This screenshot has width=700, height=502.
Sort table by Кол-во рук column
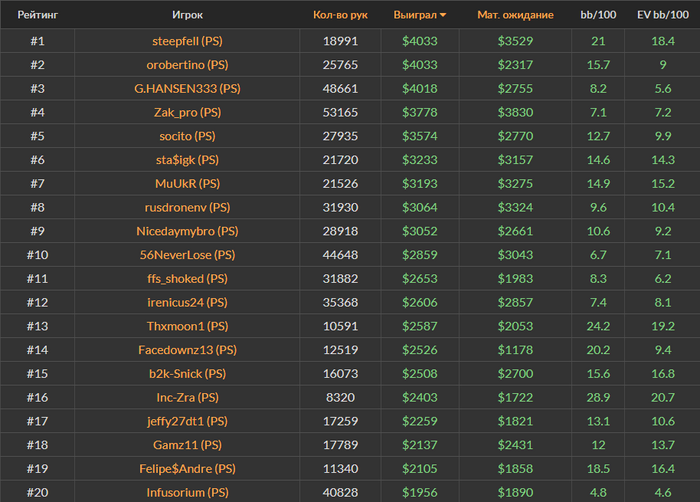pyautogui.click(x=340, y=15)
